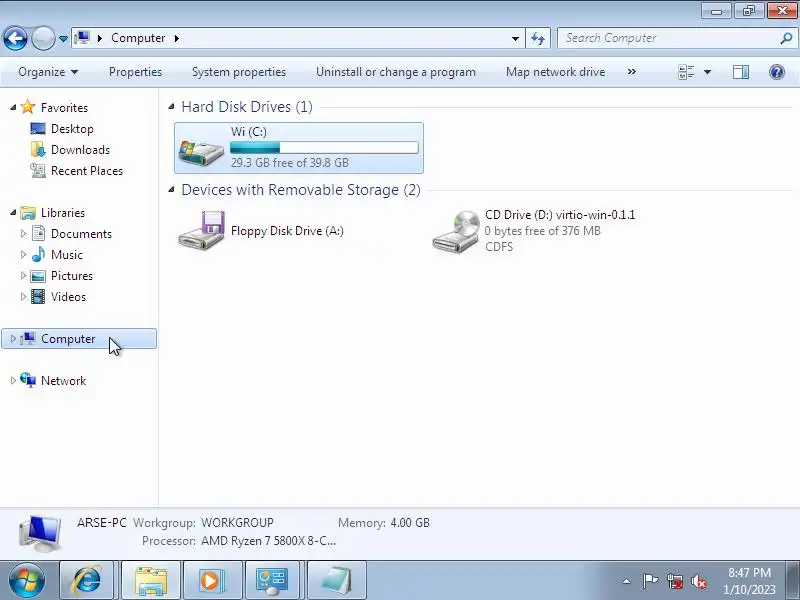Expand the Music library
Screen dimensions: 800x600
[x=23, y=254]
